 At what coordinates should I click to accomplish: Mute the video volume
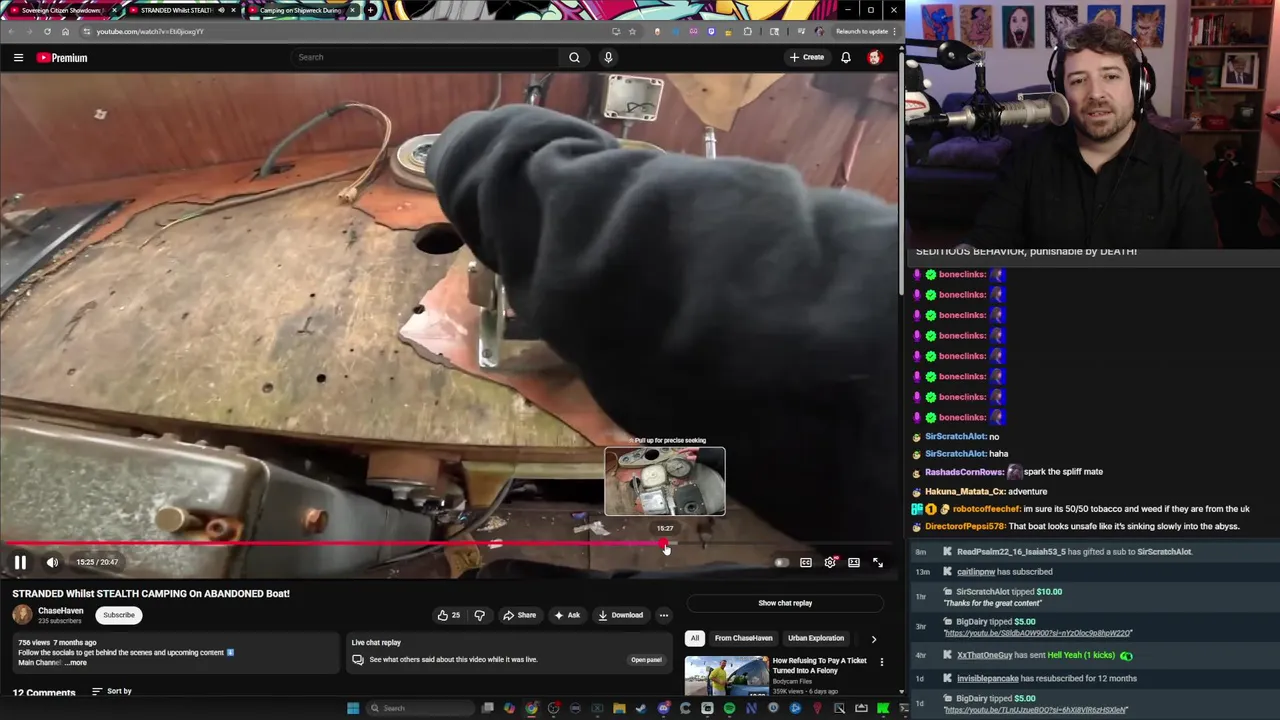click(52, 563)
